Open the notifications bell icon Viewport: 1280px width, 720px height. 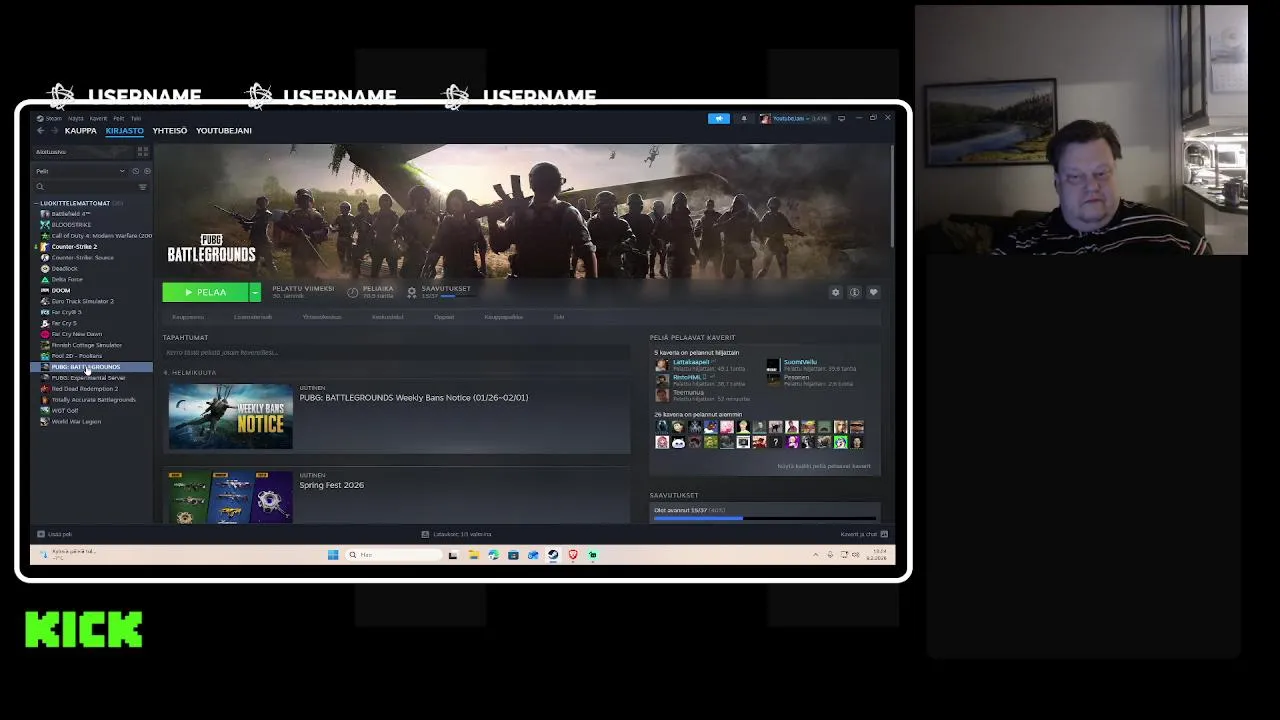click(744, 118)
